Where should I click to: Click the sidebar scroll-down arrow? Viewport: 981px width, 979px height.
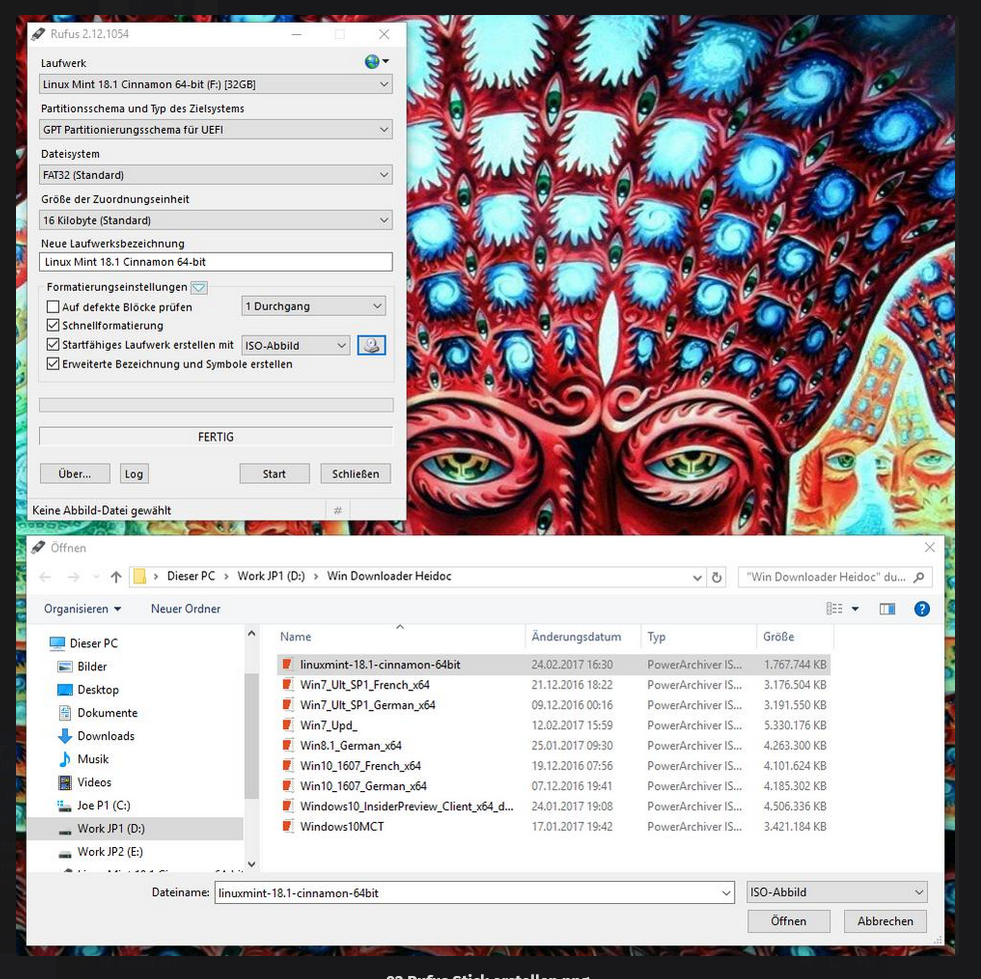252,864
